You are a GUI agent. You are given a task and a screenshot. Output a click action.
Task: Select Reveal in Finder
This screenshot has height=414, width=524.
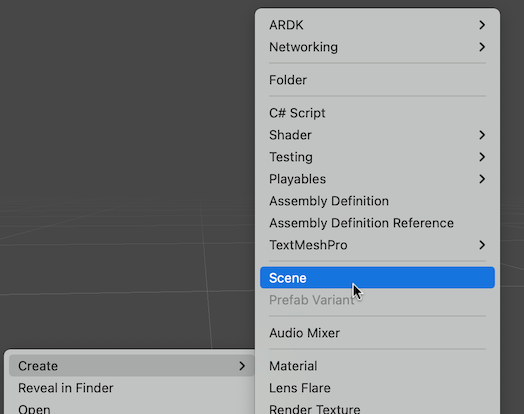(132, 388)
